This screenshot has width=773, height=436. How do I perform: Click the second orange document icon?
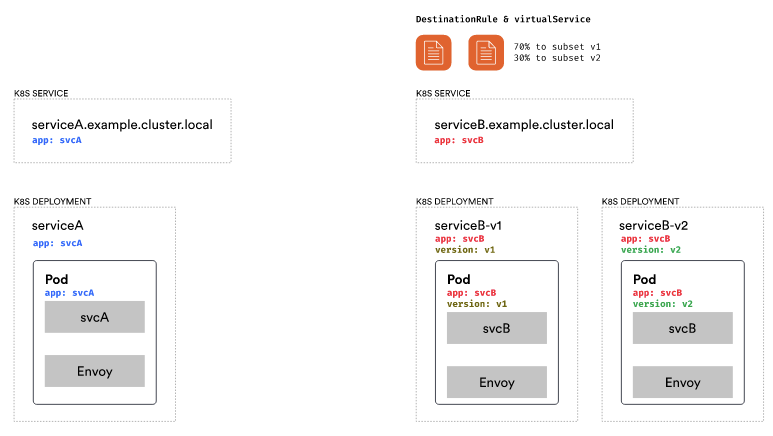pos(486,52)
